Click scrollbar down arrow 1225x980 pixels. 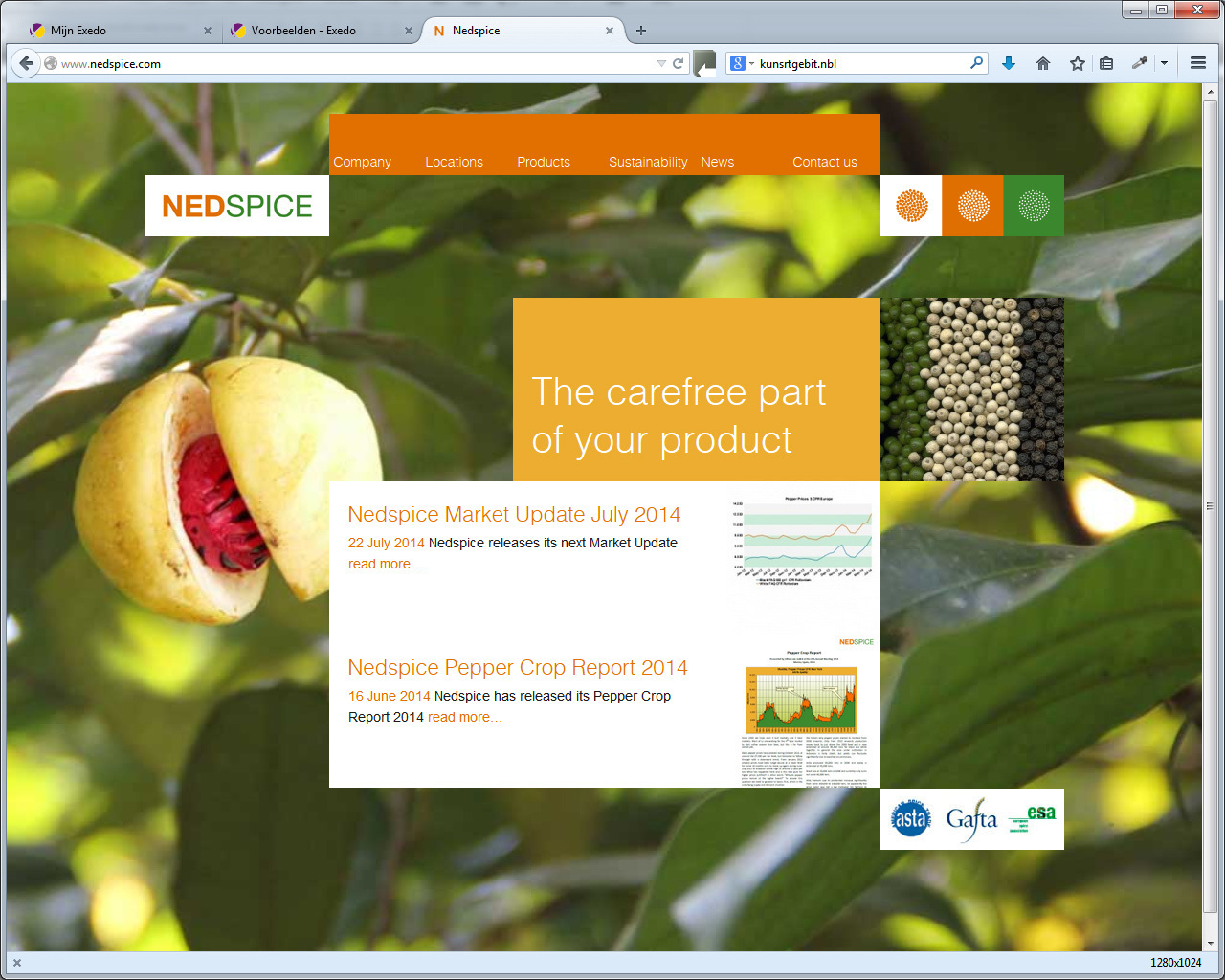click(1210, 944)
